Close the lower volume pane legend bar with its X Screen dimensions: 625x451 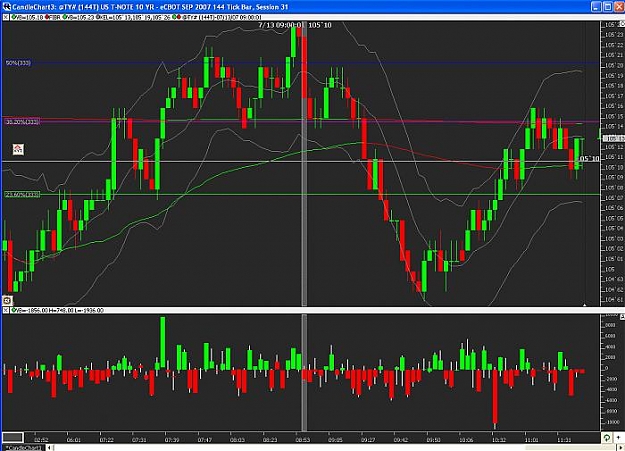point(6,310)
